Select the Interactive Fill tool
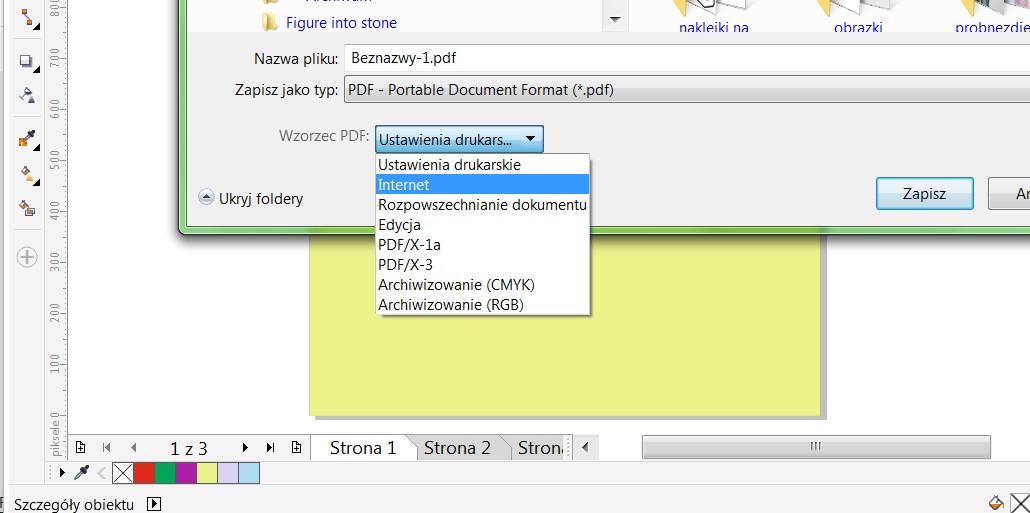1030x513 pixels. [x=27, y=174]
